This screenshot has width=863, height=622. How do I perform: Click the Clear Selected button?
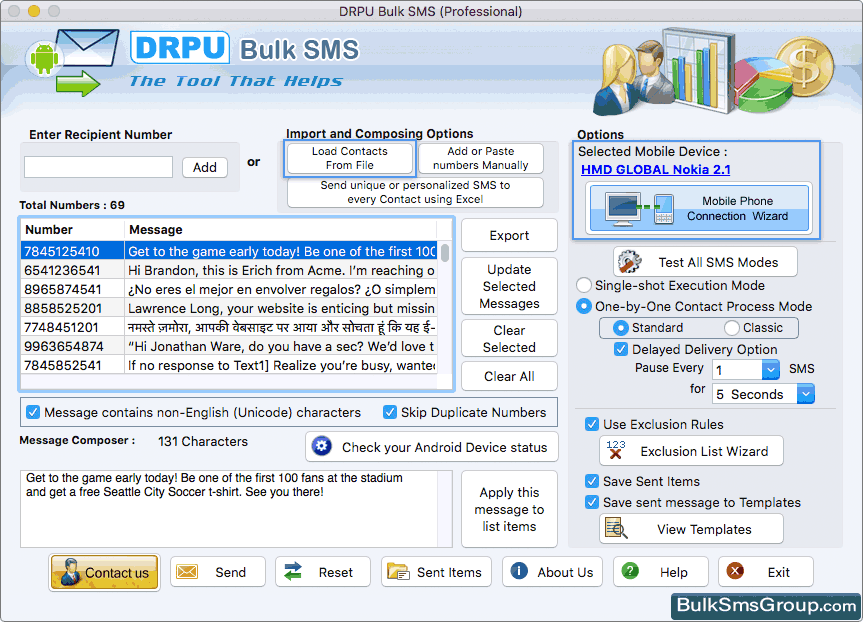tap(509, 339)
